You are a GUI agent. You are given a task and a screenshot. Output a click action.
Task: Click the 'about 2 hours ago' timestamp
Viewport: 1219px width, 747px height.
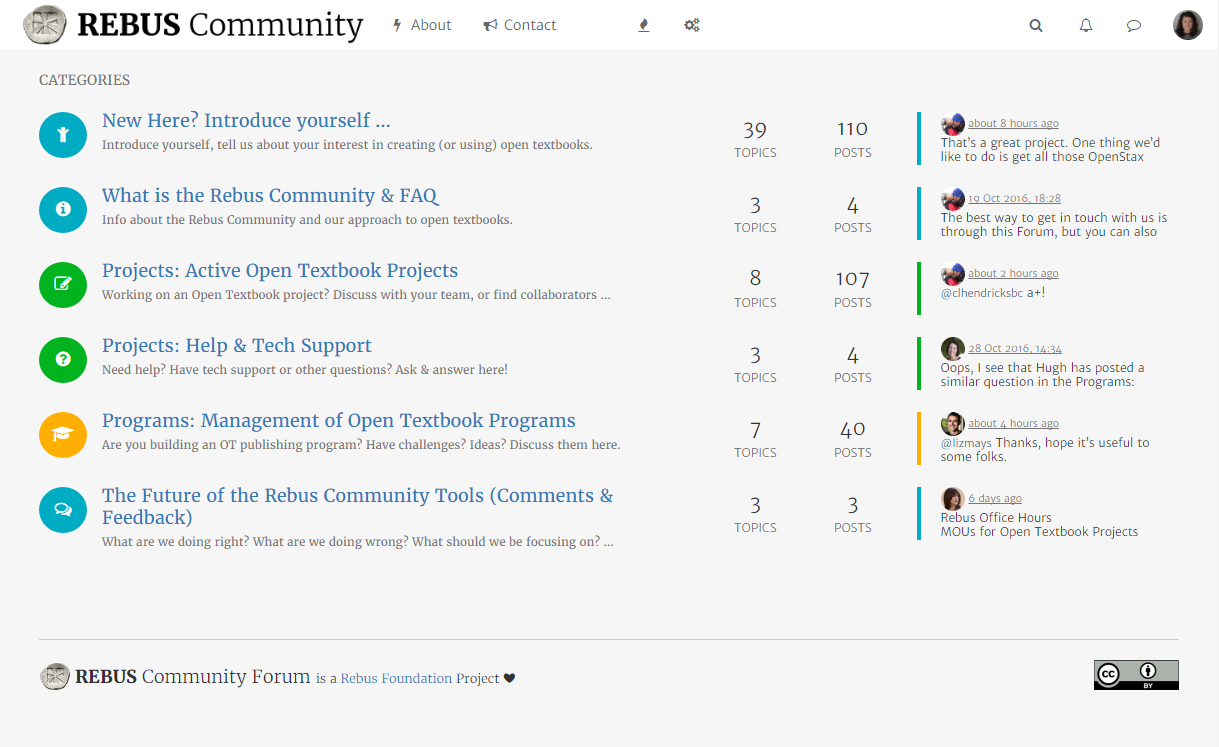(1013, 274)
